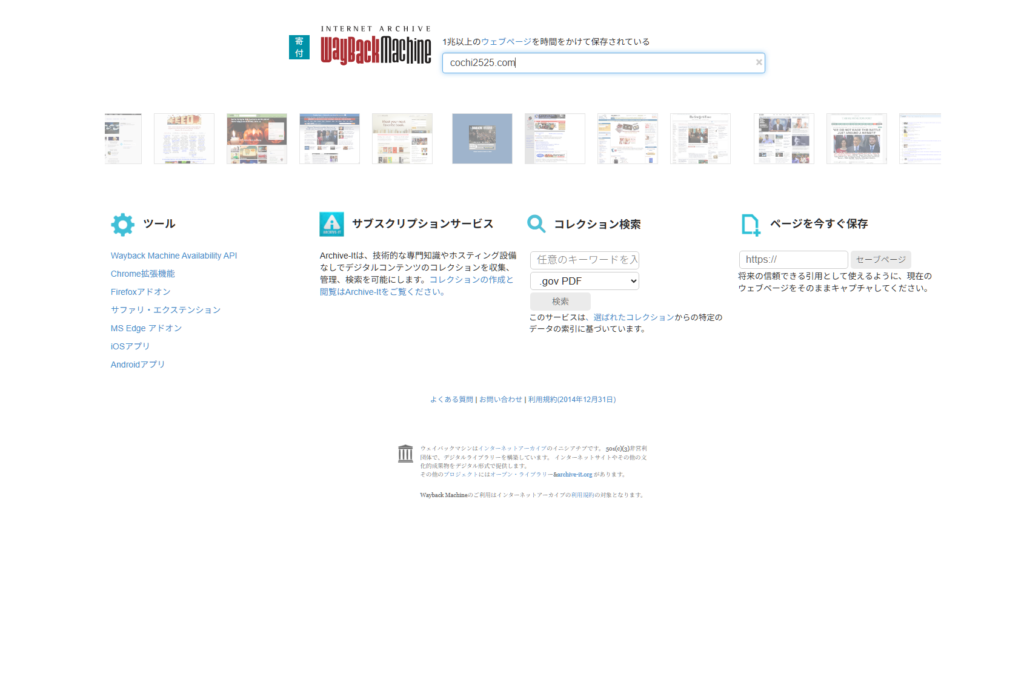Click the Internet Archive building icon in footer
The image size is (1024, 683).
click(406, 453)
